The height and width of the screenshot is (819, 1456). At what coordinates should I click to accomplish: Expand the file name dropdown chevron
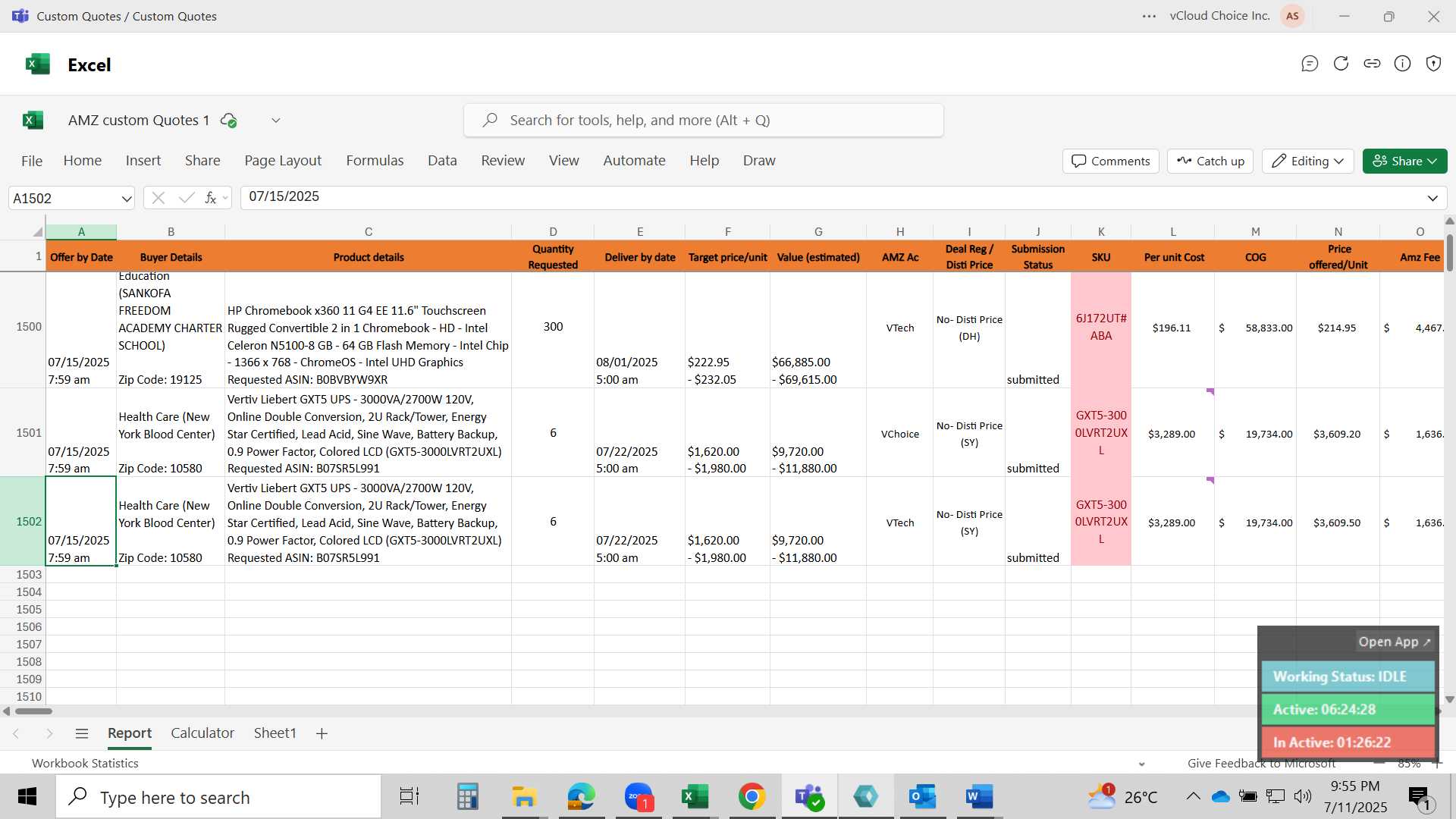pos(276,121)
